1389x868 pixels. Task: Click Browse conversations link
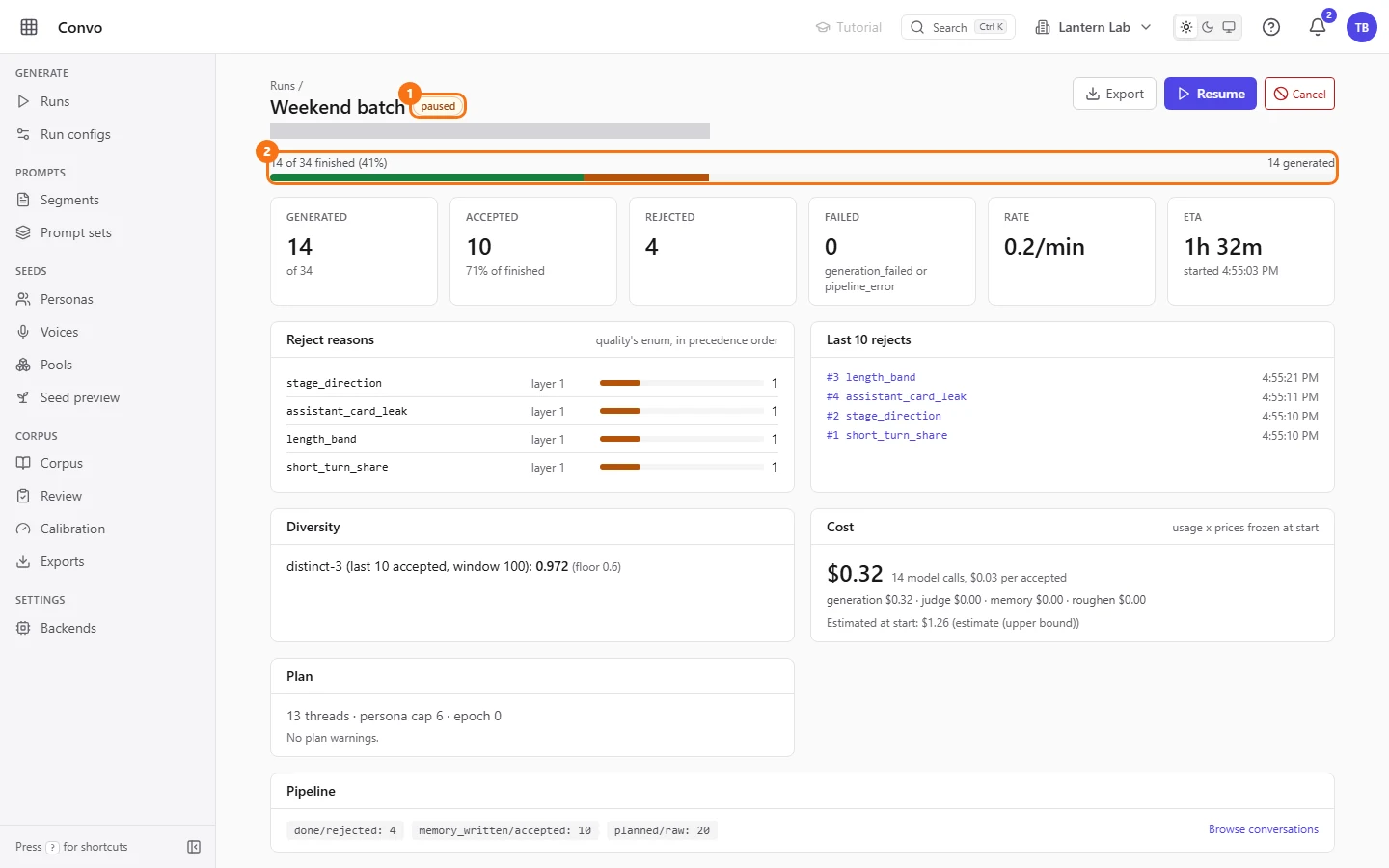pyautogui.click(x=1264, y=829)
